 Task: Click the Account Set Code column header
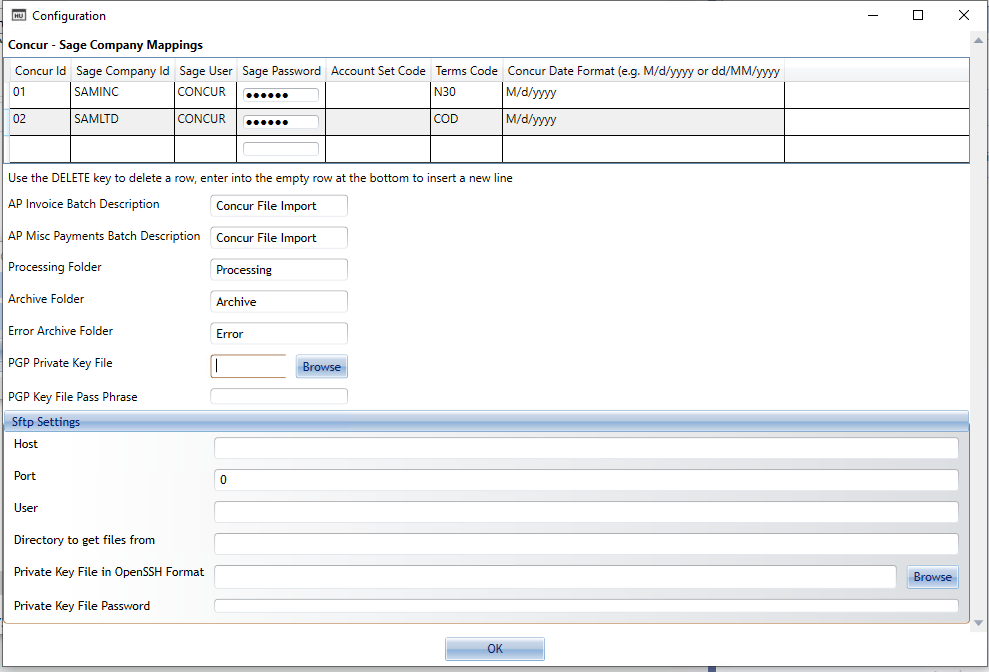click(x=378, y=71)
